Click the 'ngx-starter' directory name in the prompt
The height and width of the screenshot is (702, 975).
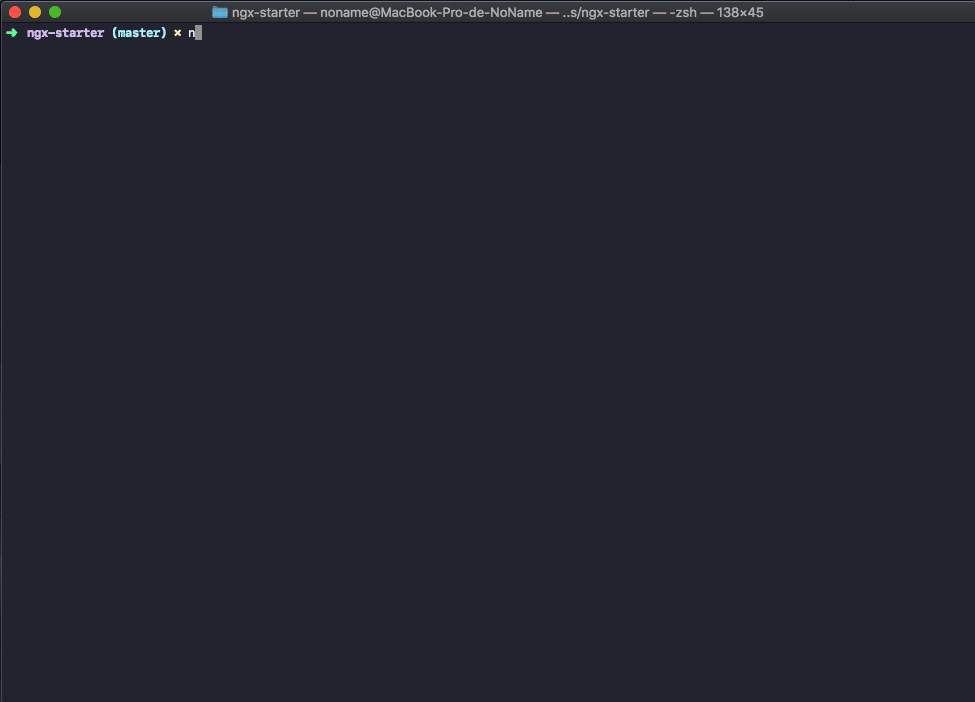pos(65,33)
